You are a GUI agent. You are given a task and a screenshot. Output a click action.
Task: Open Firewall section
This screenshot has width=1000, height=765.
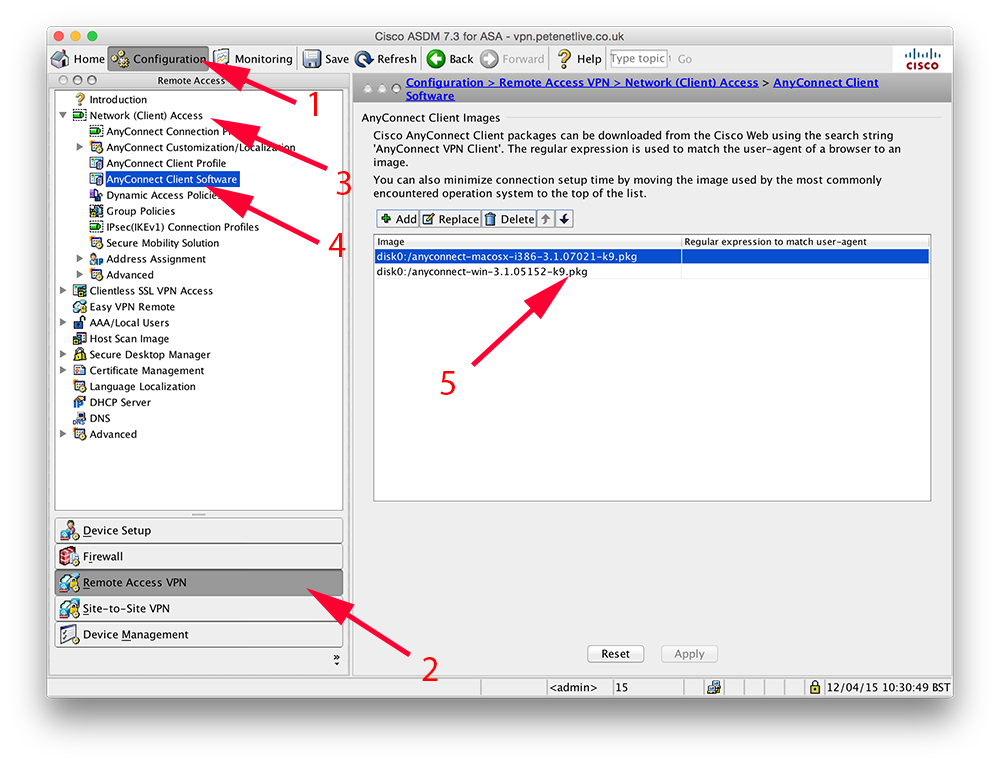[x=199, y=557]
